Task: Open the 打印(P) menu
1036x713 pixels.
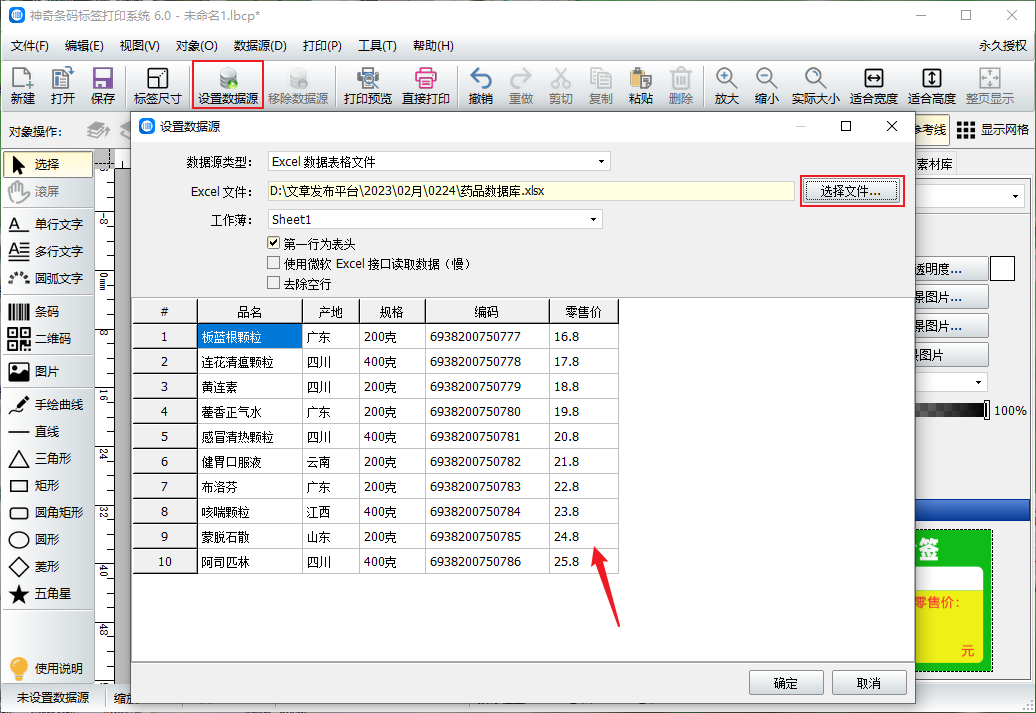Action: (x=322, y=46)
